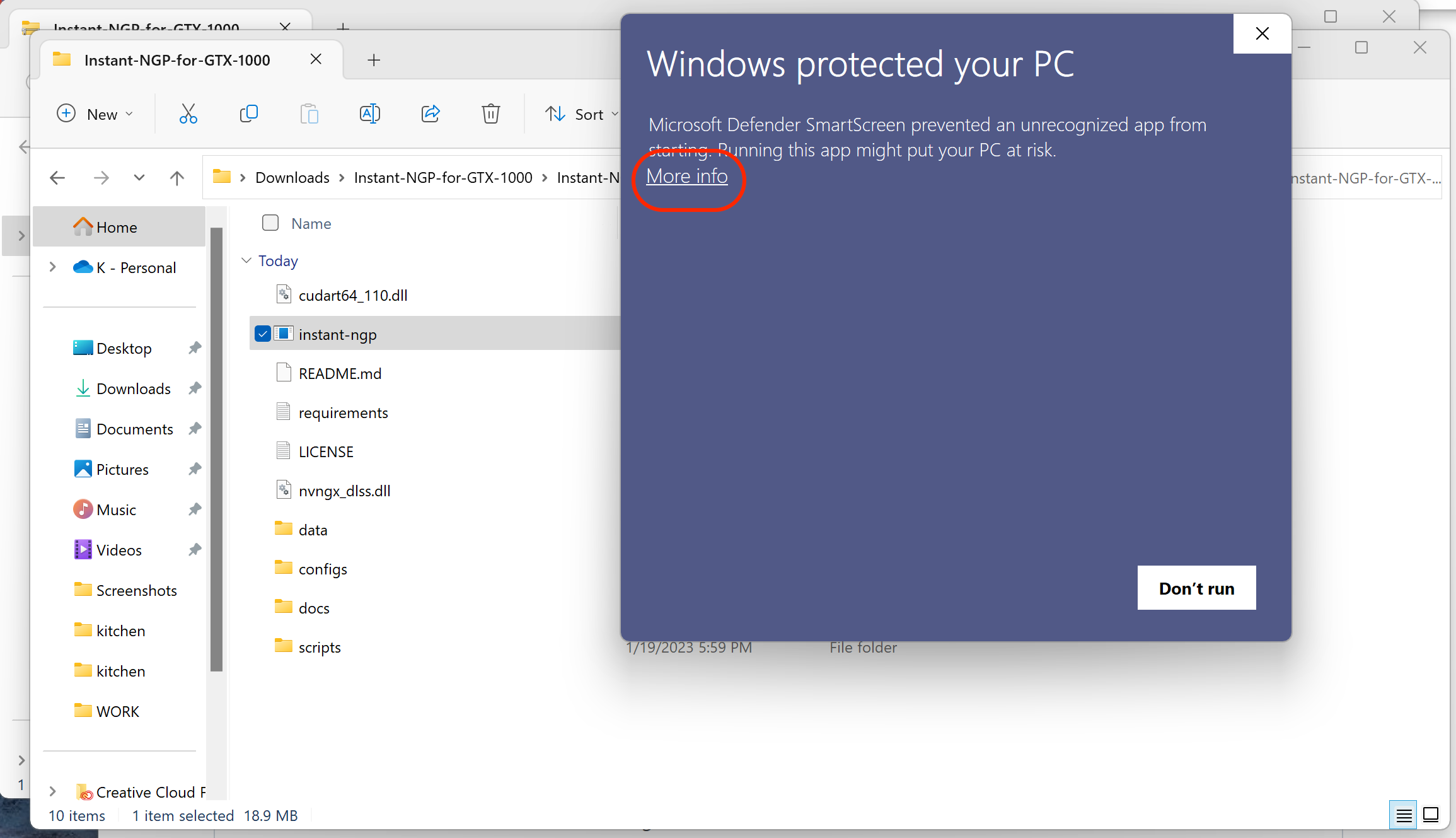
Task: Expand K - Personal OneDrive node
Action: tap(53, 267)
